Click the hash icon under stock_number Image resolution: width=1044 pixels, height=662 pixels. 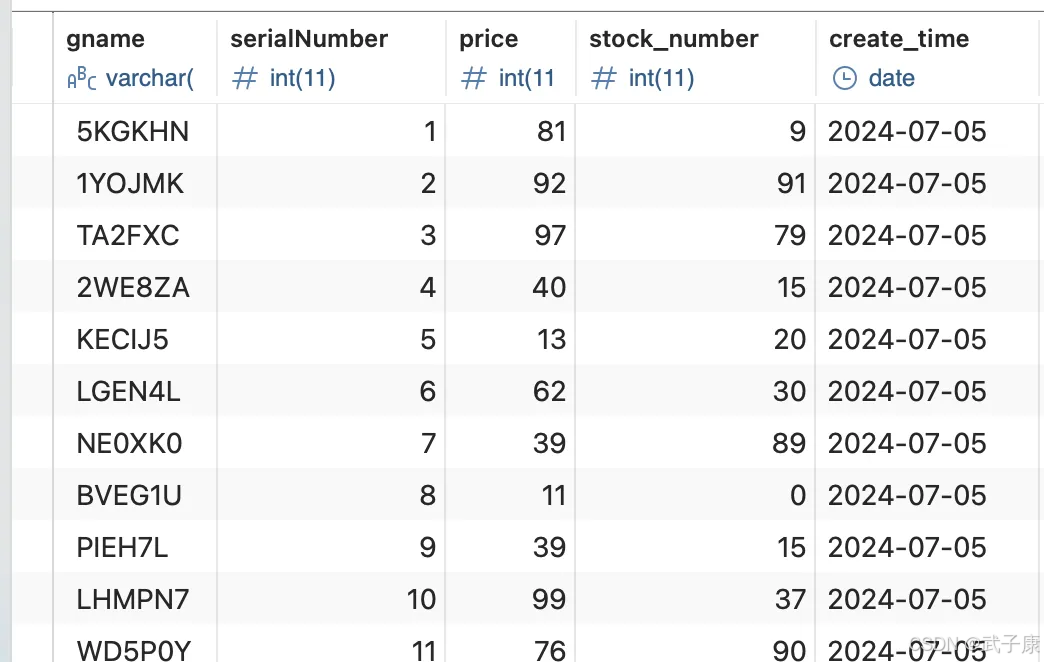603,79
